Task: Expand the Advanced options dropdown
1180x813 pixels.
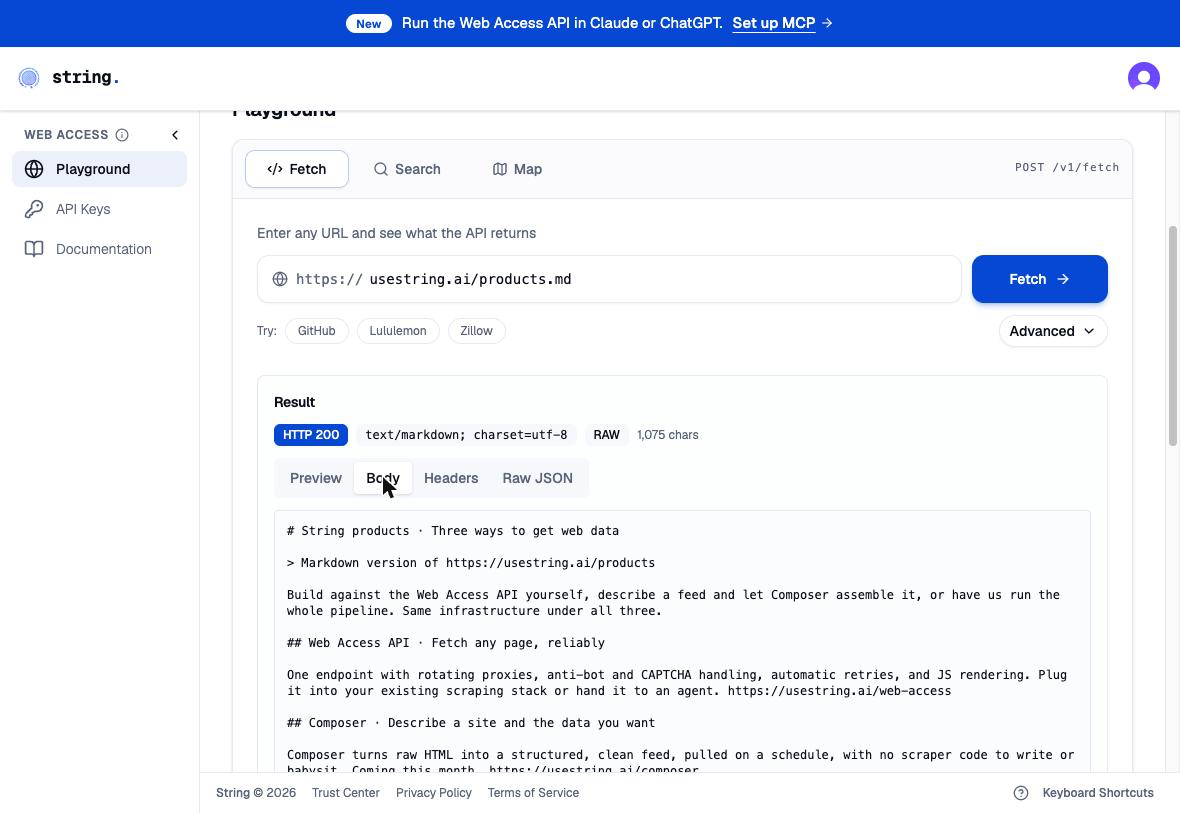Action: click(x=1053, y=331)
